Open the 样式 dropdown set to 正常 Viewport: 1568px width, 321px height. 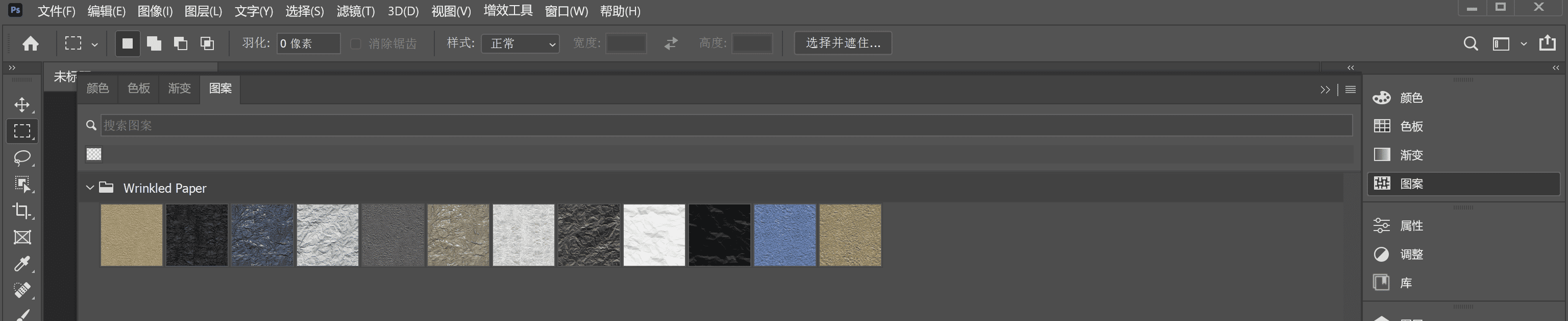pos(521,43)
